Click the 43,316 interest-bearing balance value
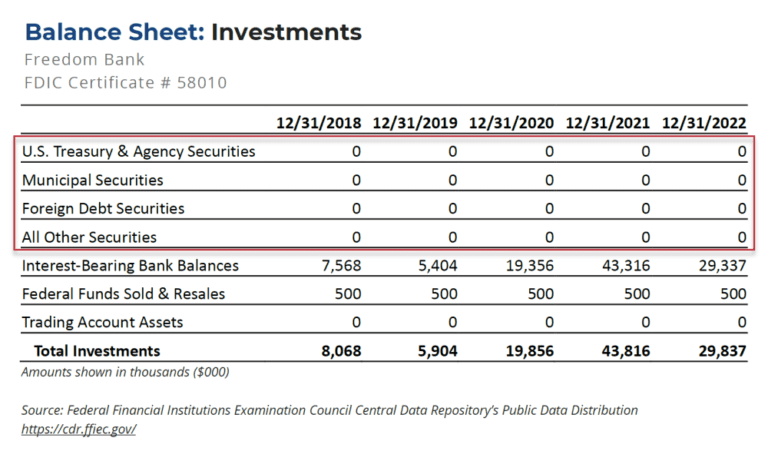 [x=630, y=266]
